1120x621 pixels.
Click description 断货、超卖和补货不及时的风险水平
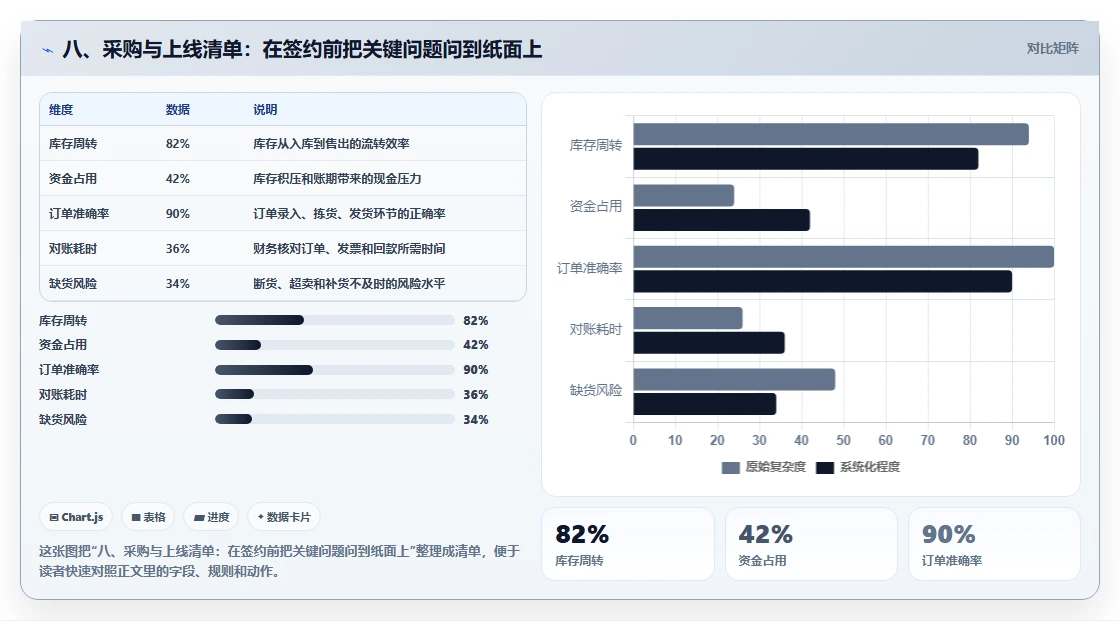click(x=349, y=284)
